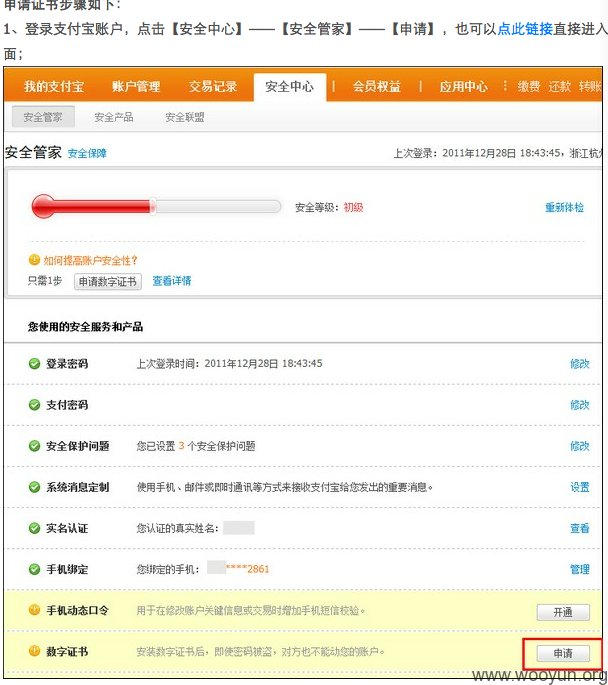Click the orange warning icon beside 数字证书
The height and width of the screenshot is (685, 608).
click(34, 650)
